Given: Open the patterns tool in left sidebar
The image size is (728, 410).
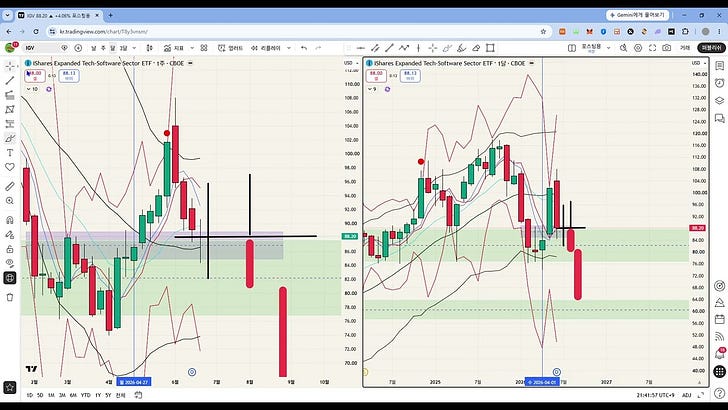Looking at the screenshot, I should click(10, 110).
